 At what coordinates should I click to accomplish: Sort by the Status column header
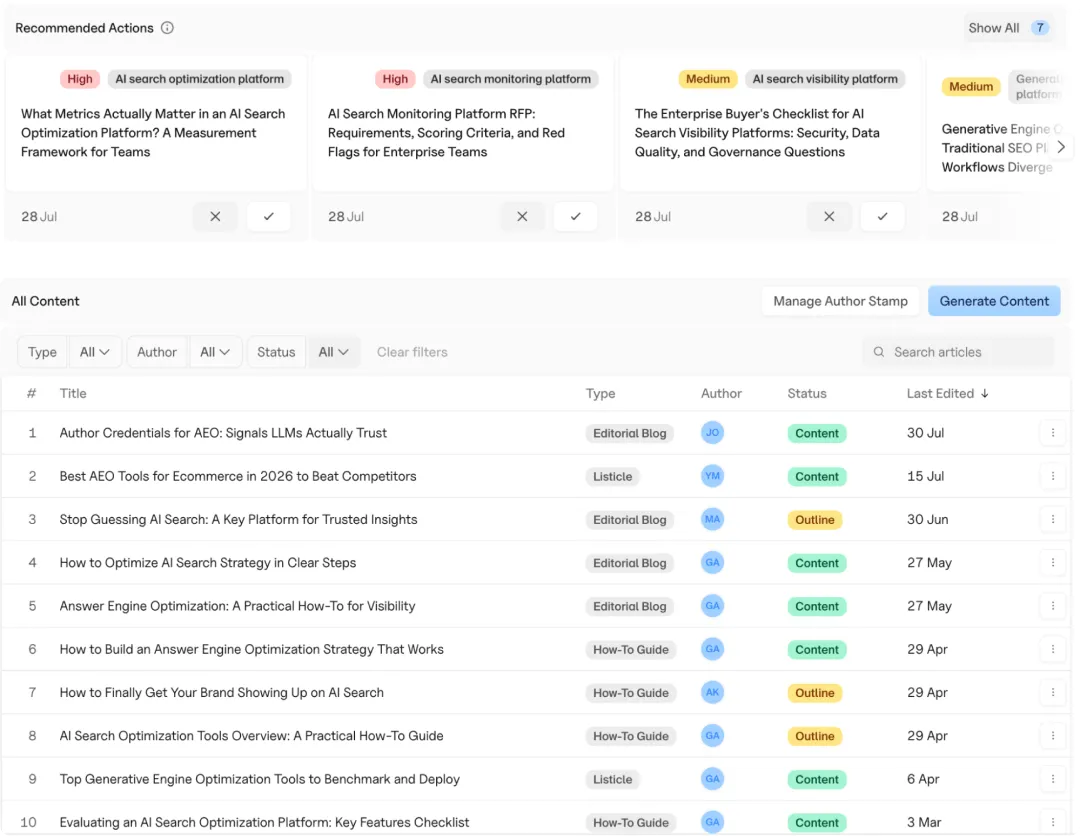807,393
